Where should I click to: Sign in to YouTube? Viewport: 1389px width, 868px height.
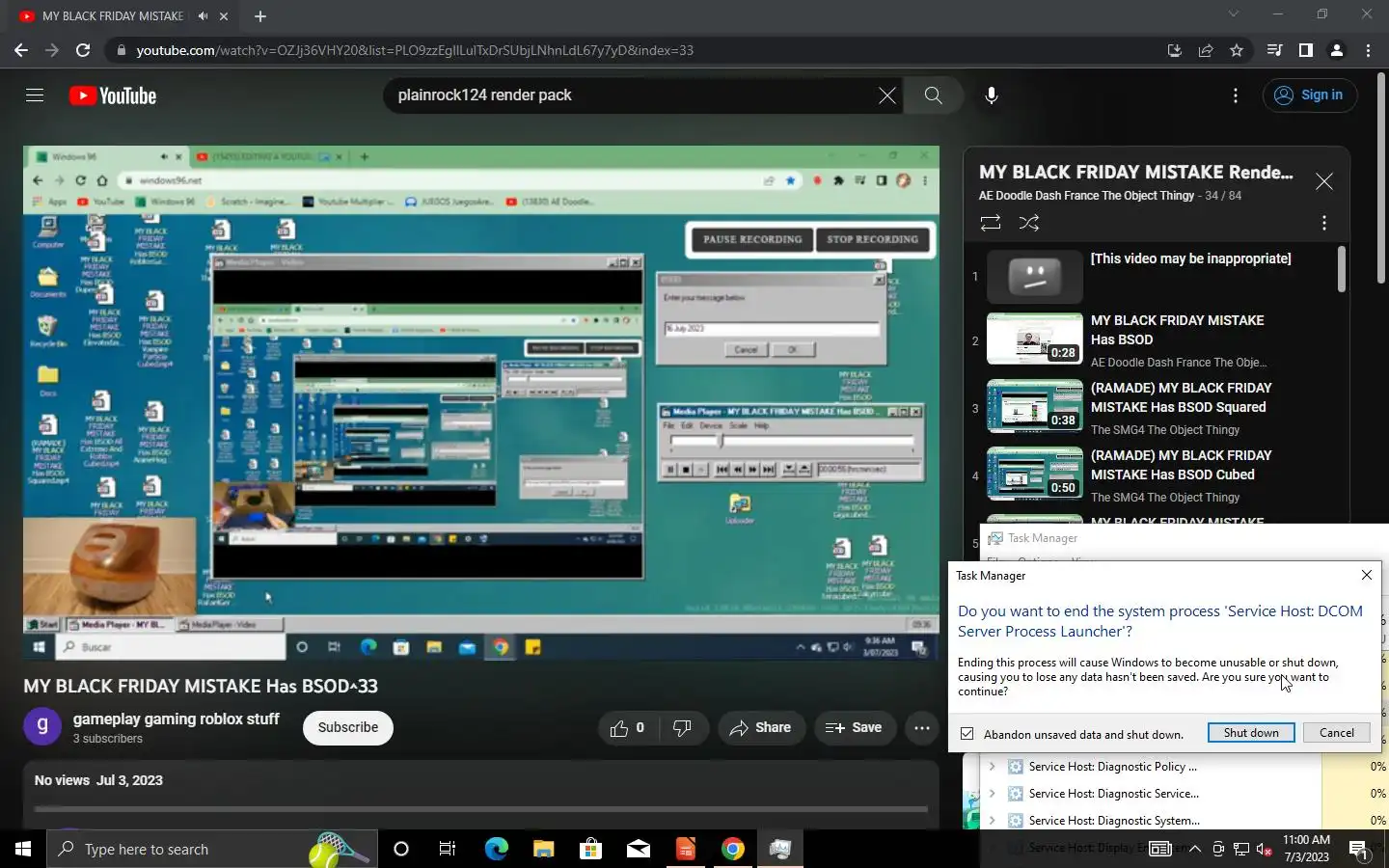tap(1309, 95)
